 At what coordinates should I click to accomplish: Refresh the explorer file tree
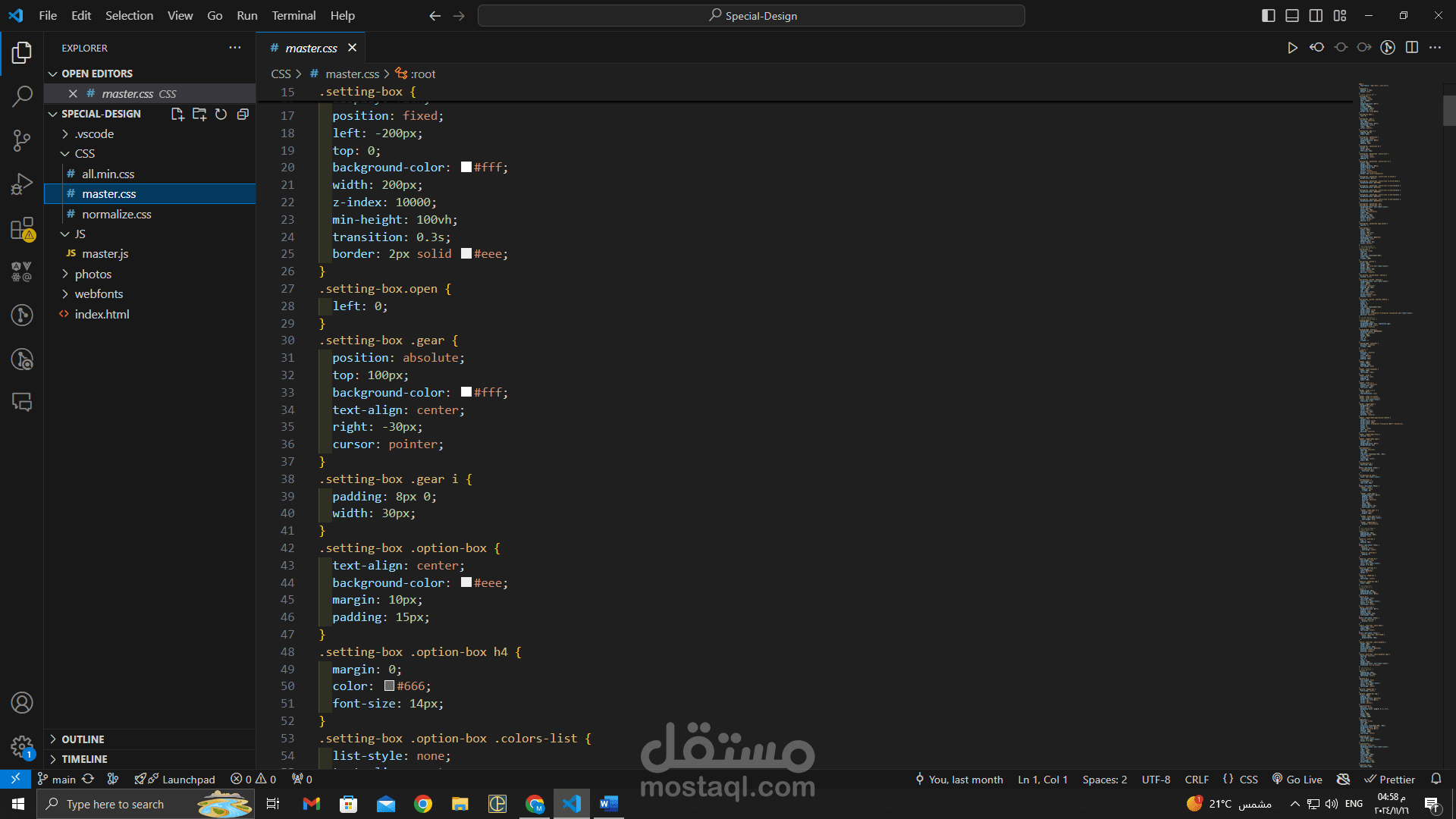221,114
